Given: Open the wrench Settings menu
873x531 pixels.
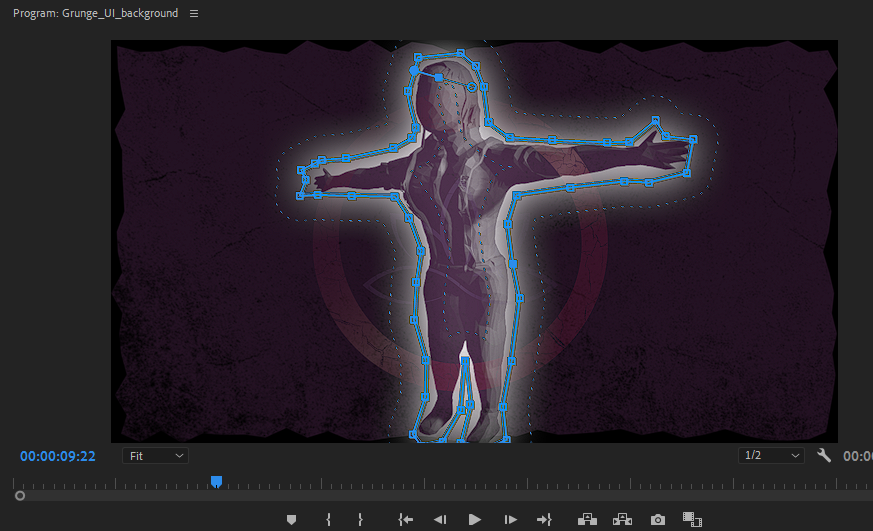Looking at the screenshot, I should [x=824, y=456].
